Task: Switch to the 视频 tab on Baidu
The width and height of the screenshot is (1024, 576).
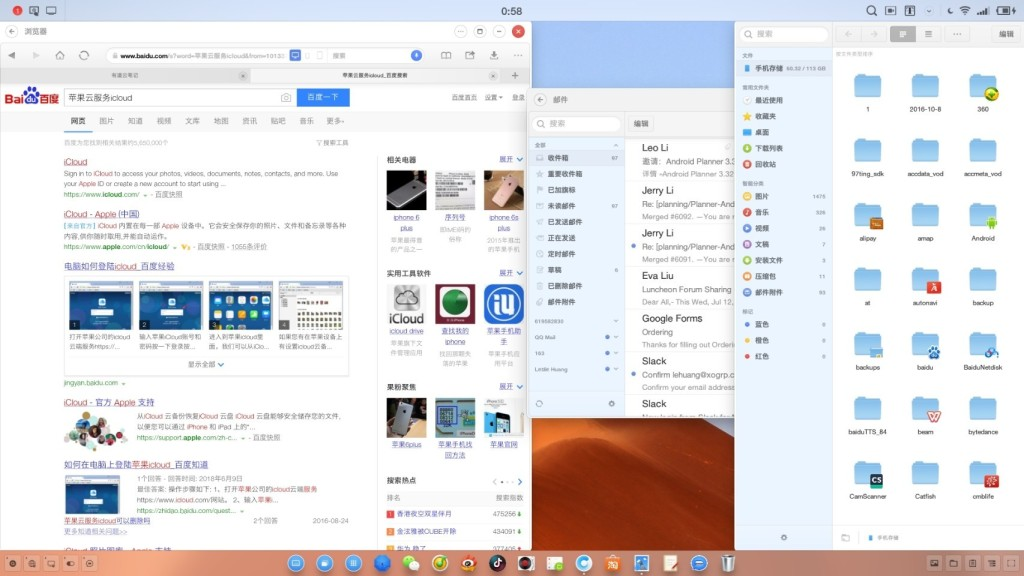Action: [x=164, y=121]
